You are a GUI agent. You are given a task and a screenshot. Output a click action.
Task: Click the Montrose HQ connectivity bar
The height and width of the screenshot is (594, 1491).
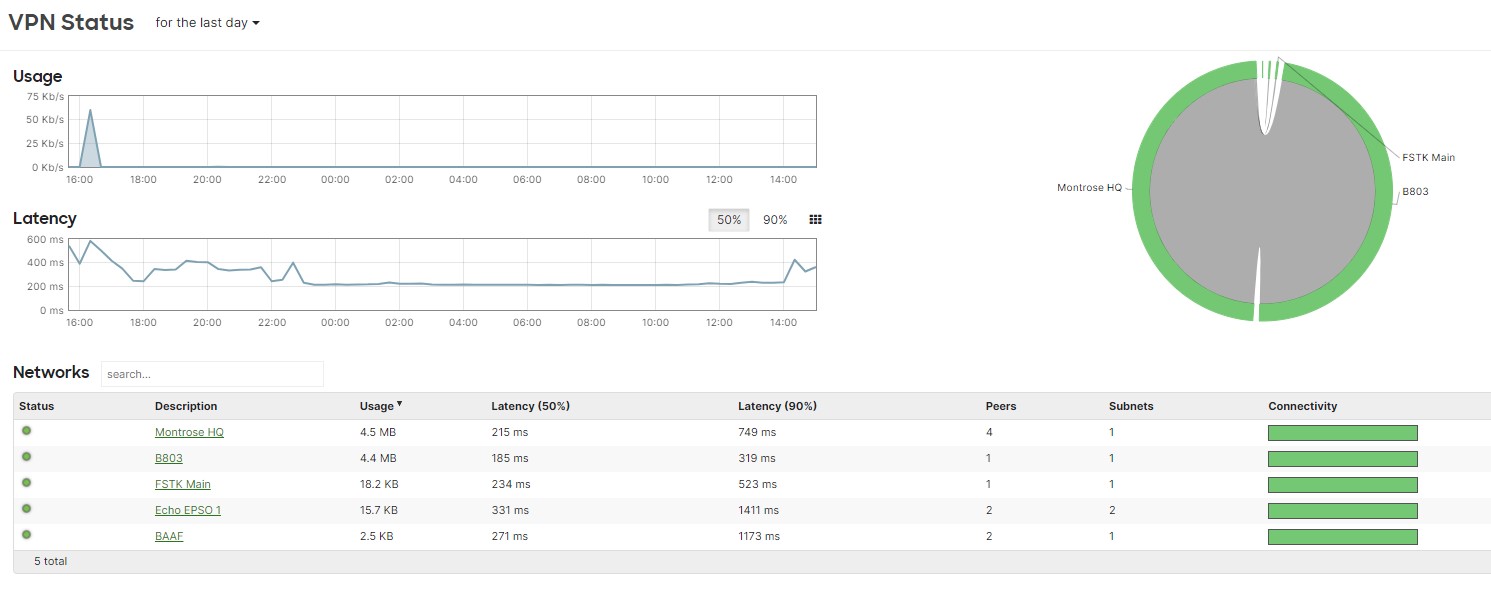(1342, 433)
